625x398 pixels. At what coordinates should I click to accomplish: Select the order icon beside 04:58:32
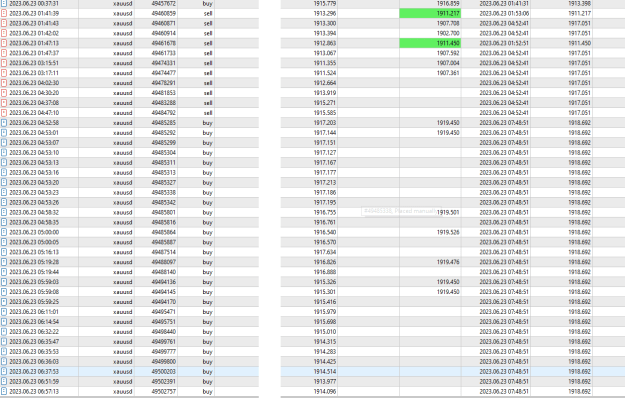pos(4,212)
